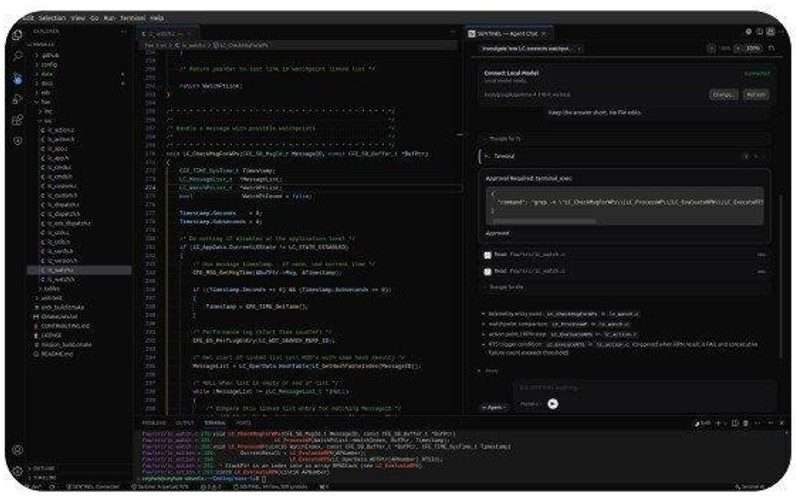Switch to the PROBLEMS panel tab
The image size is (796, 496).
(154, 423)
